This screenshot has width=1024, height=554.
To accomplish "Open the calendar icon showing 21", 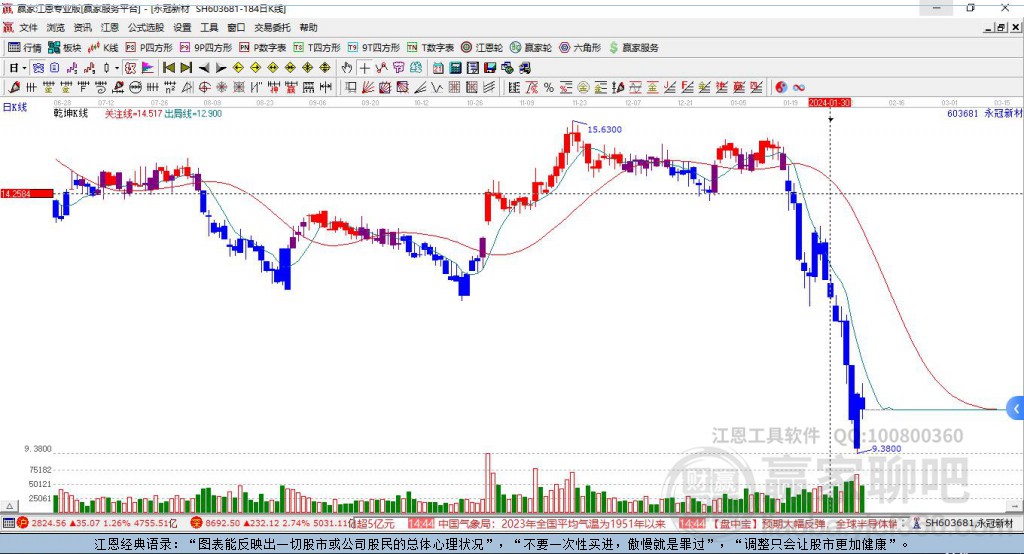I will [x=438, y=68].
